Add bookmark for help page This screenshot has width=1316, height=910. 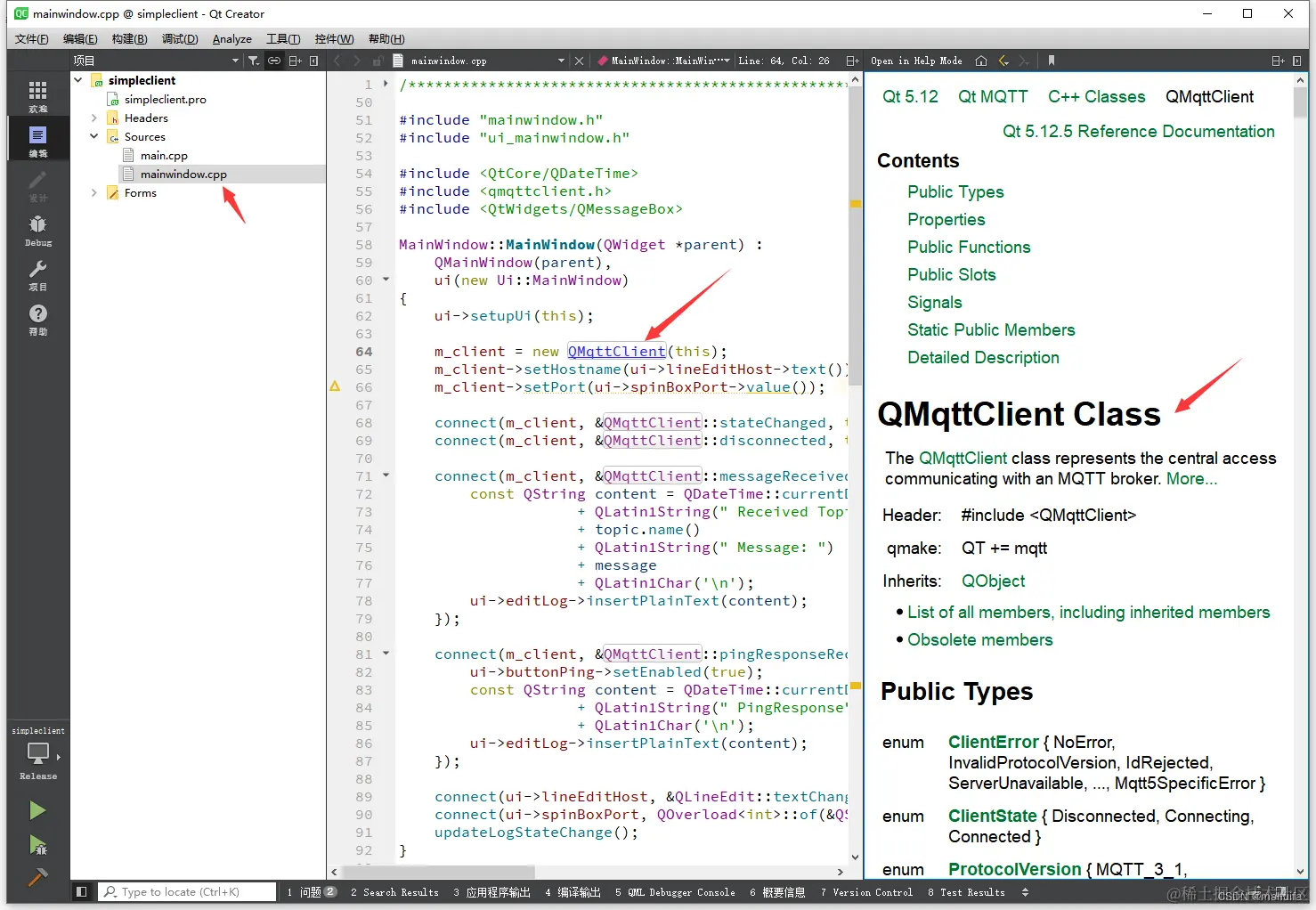click(1052, 61)
